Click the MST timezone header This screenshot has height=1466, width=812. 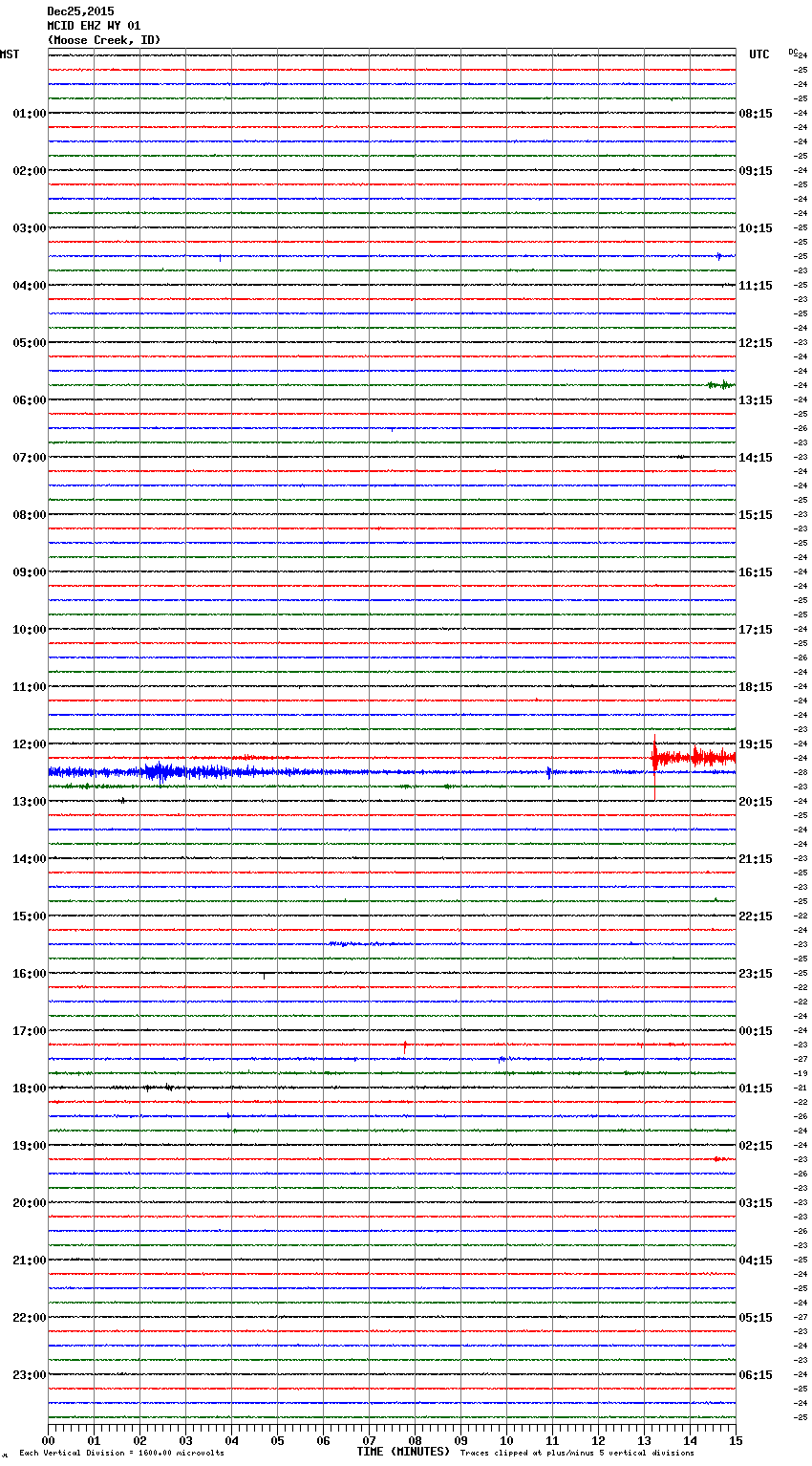coord(10,54)
